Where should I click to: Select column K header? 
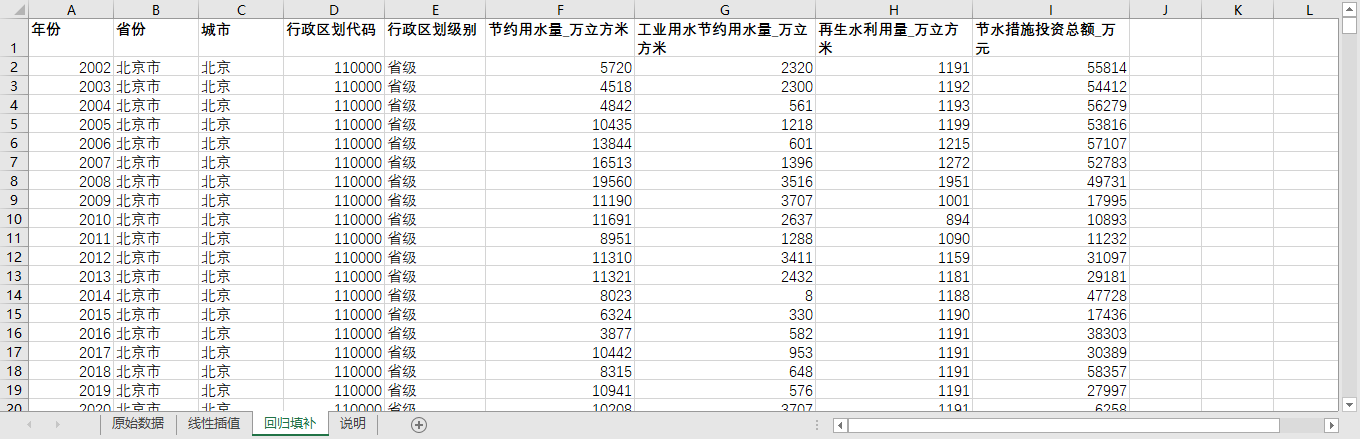(1238, 9)
